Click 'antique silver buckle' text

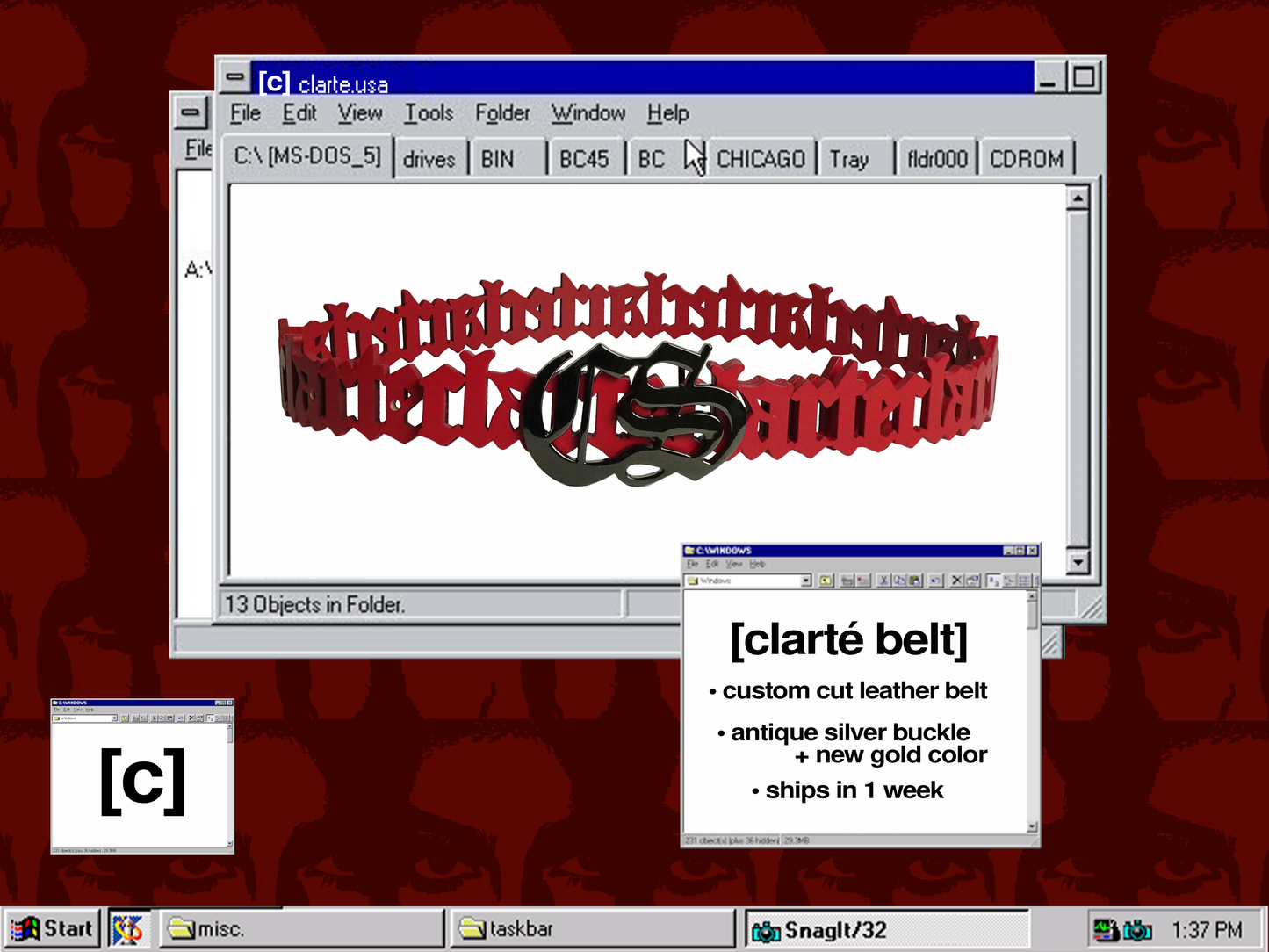[850, 732]
